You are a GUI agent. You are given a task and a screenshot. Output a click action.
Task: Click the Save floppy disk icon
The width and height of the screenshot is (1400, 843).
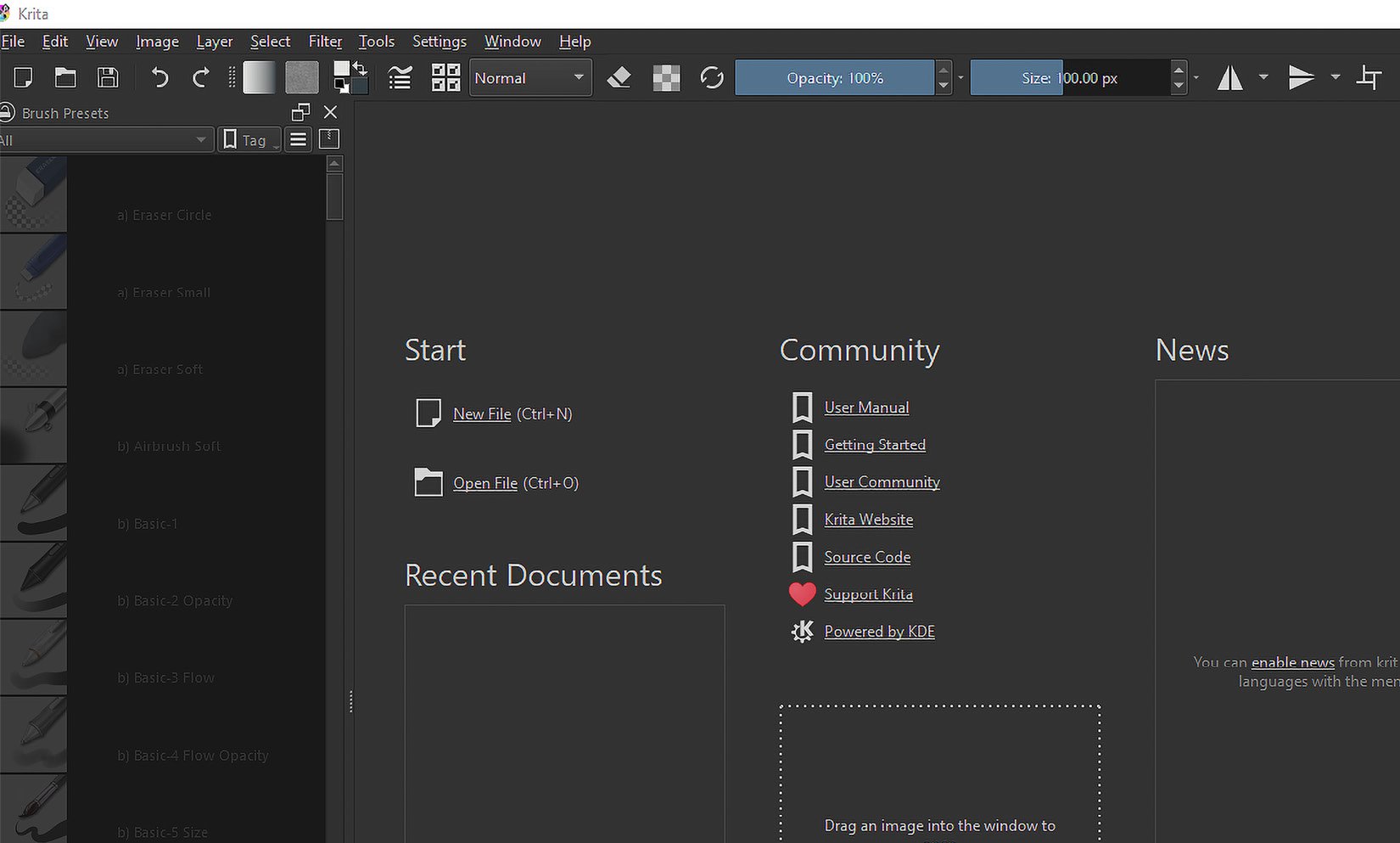(108, 77)
